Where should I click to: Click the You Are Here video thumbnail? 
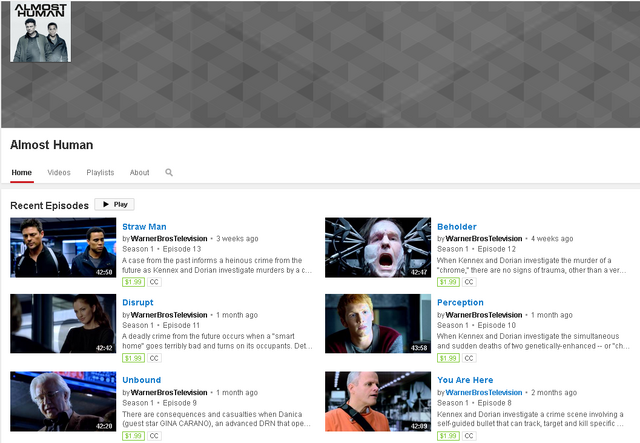(378, 401)
